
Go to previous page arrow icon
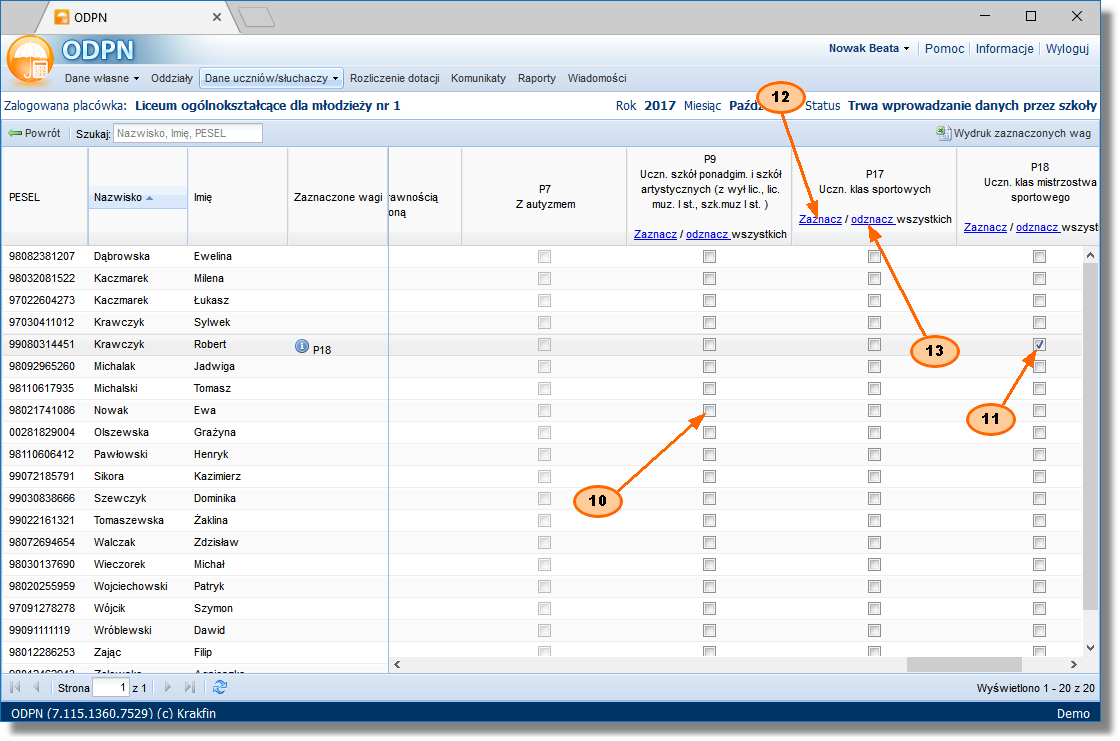click(x=36, y=687)
